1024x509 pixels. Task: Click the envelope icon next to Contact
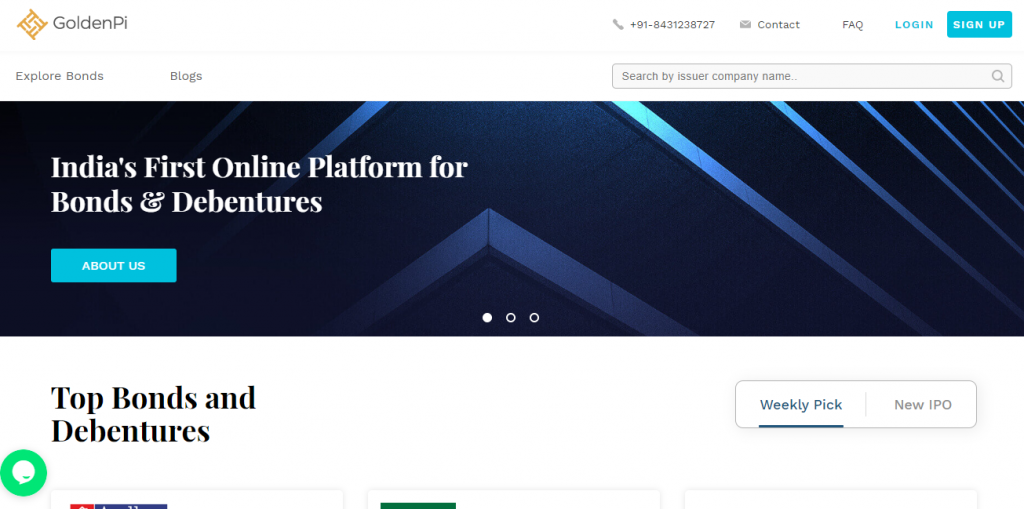pyautogui.click(x=745, y=25)
